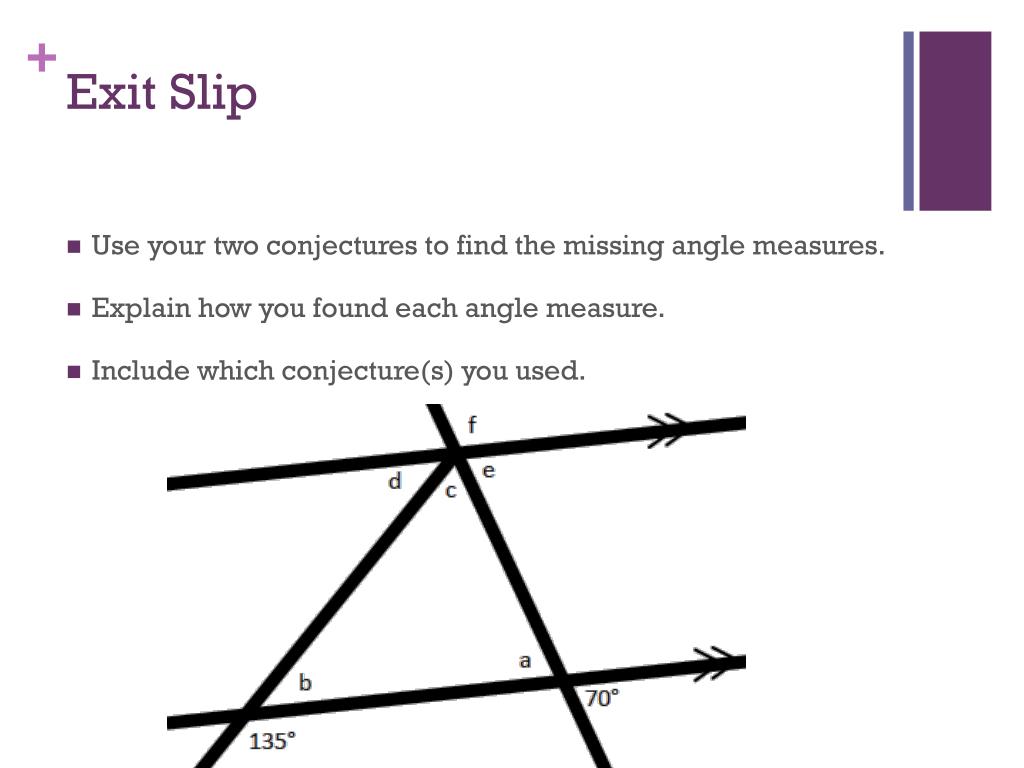This screenshot has width=1024, height=768.
Task: Click the angle label b
Action: tap(305, 682)
